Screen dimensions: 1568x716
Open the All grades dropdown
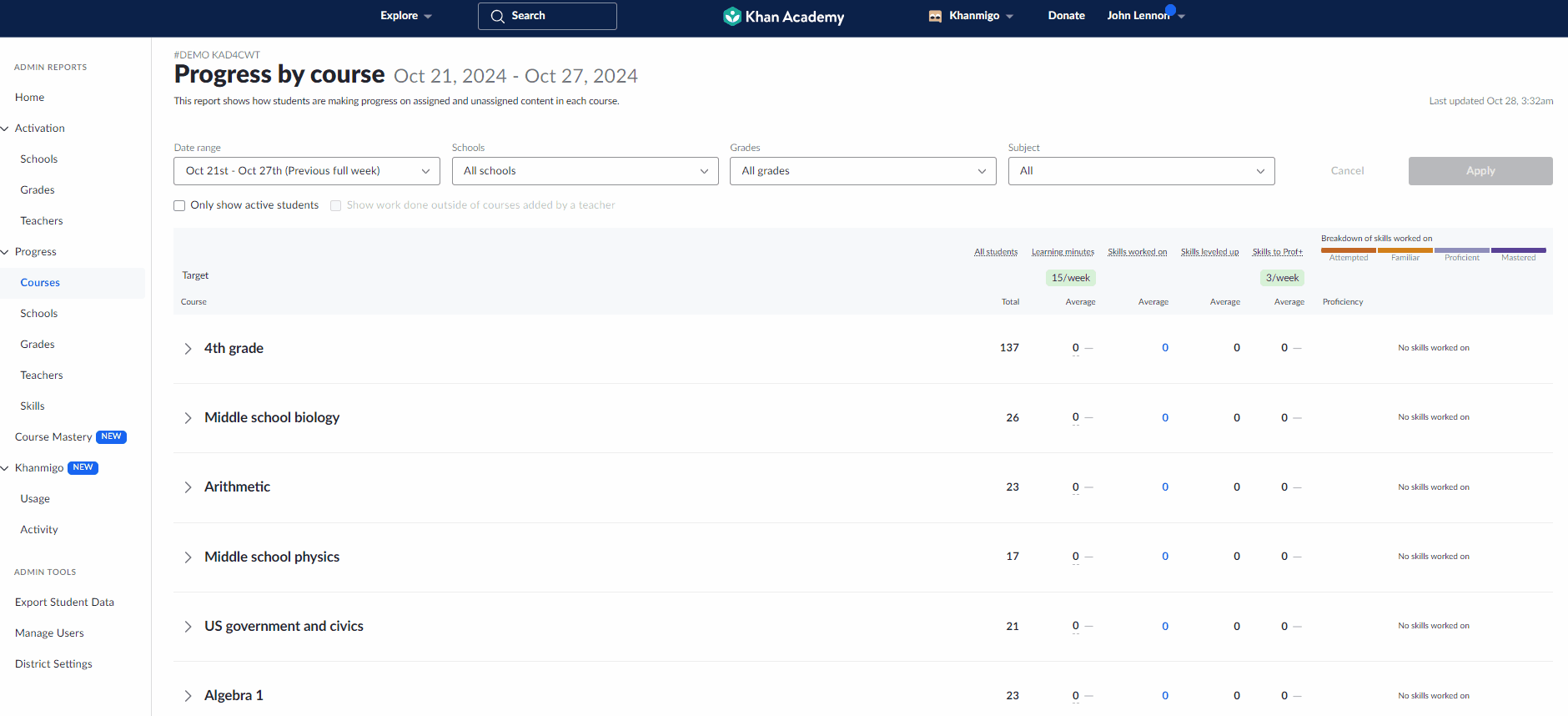pos(863,171)
